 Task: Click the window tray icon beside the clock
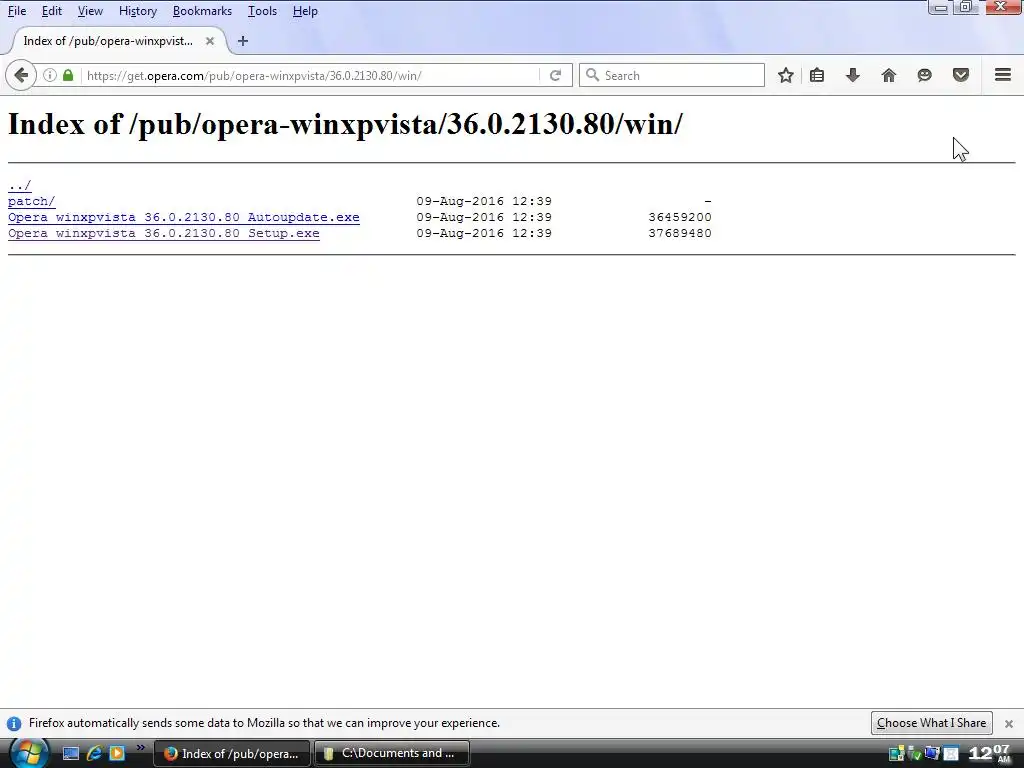pyautogui.click(x=951, y=754)
